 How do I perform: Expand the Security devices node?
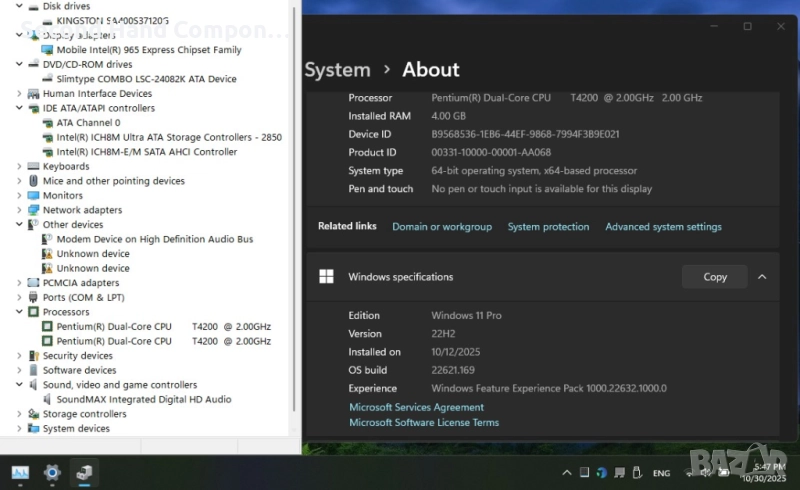(x=19, y=356)
